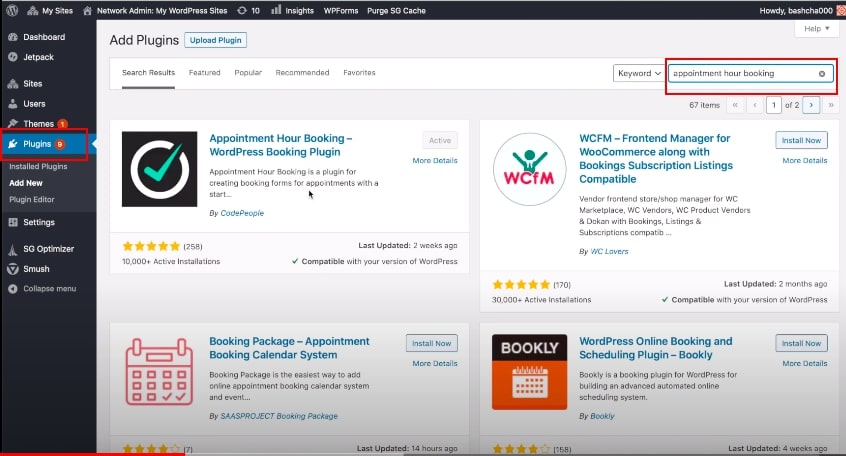Screen dimensions: 846x456
Task: Click the '67 items' result count text
Action: pyautogui.click(x=704, y=105)
